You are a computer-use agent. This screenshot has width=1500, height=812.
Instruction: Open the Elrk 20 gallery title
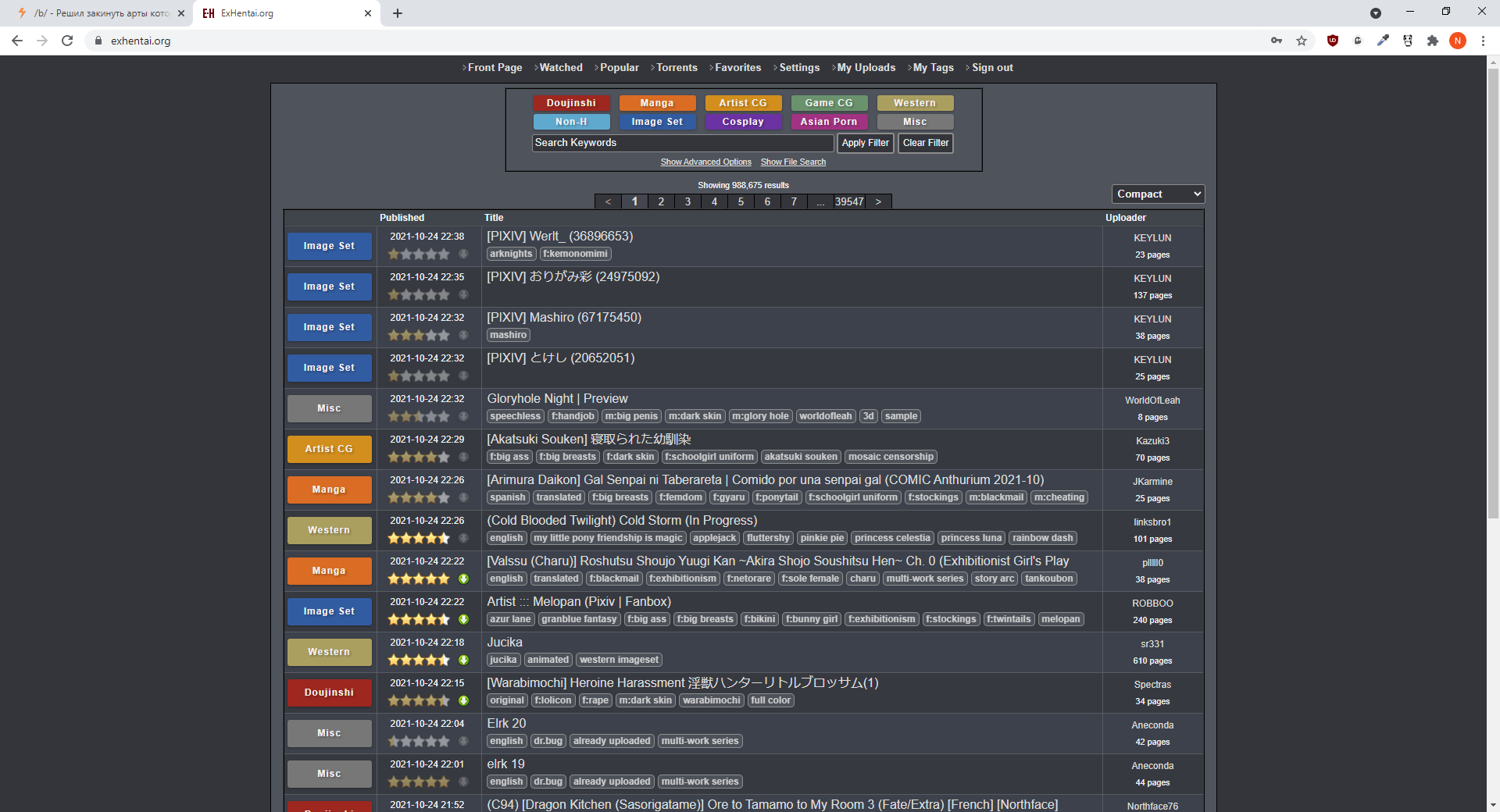point(506,724)
